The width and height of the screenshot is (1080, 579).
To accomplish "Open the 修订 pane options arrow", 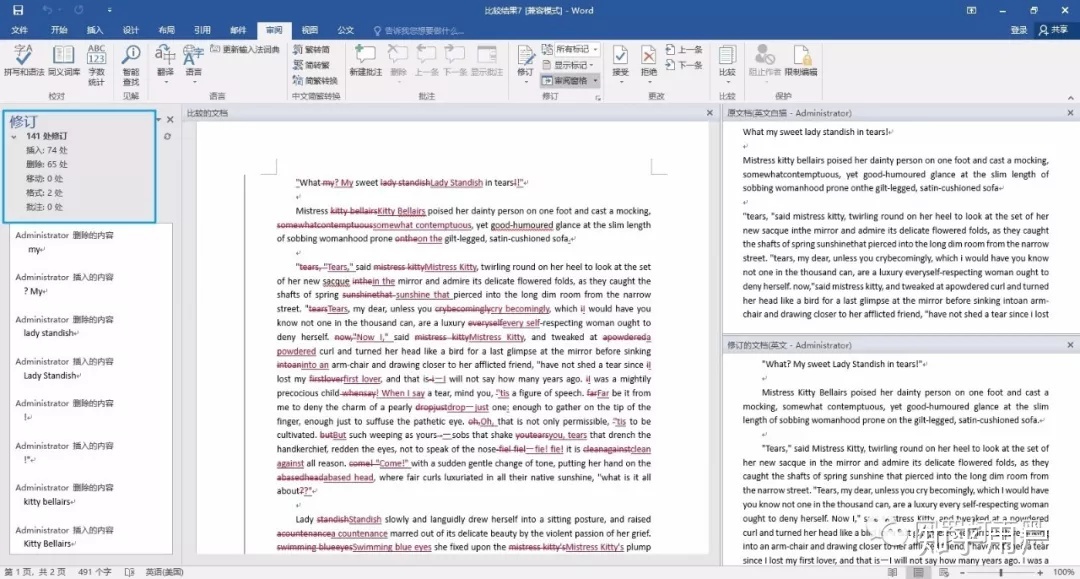I will tap(158, 120).
